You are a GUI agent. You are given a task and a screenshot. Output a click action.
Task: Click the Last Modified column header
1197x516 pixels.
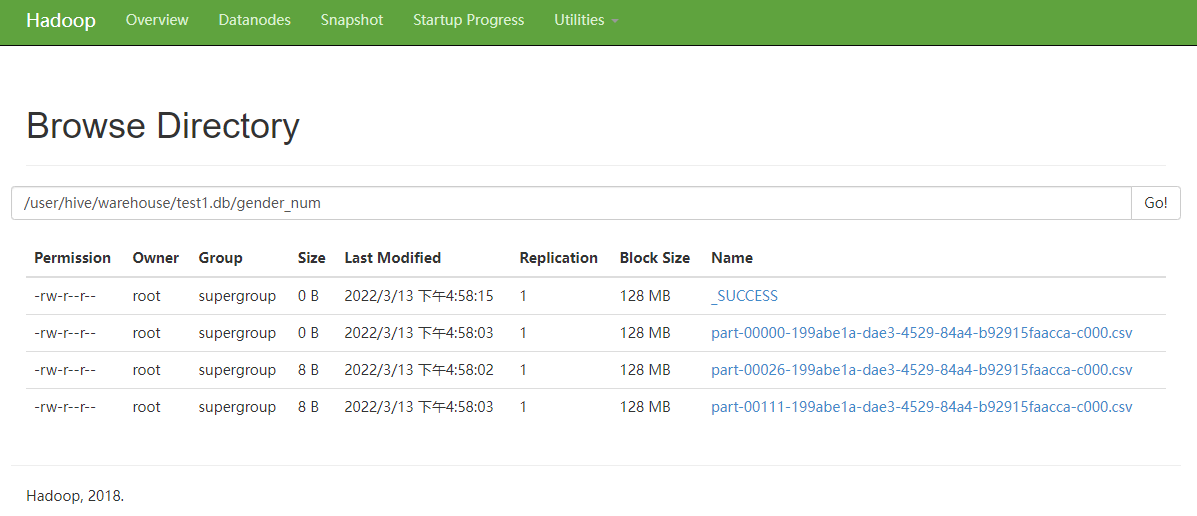coord(392,258)
